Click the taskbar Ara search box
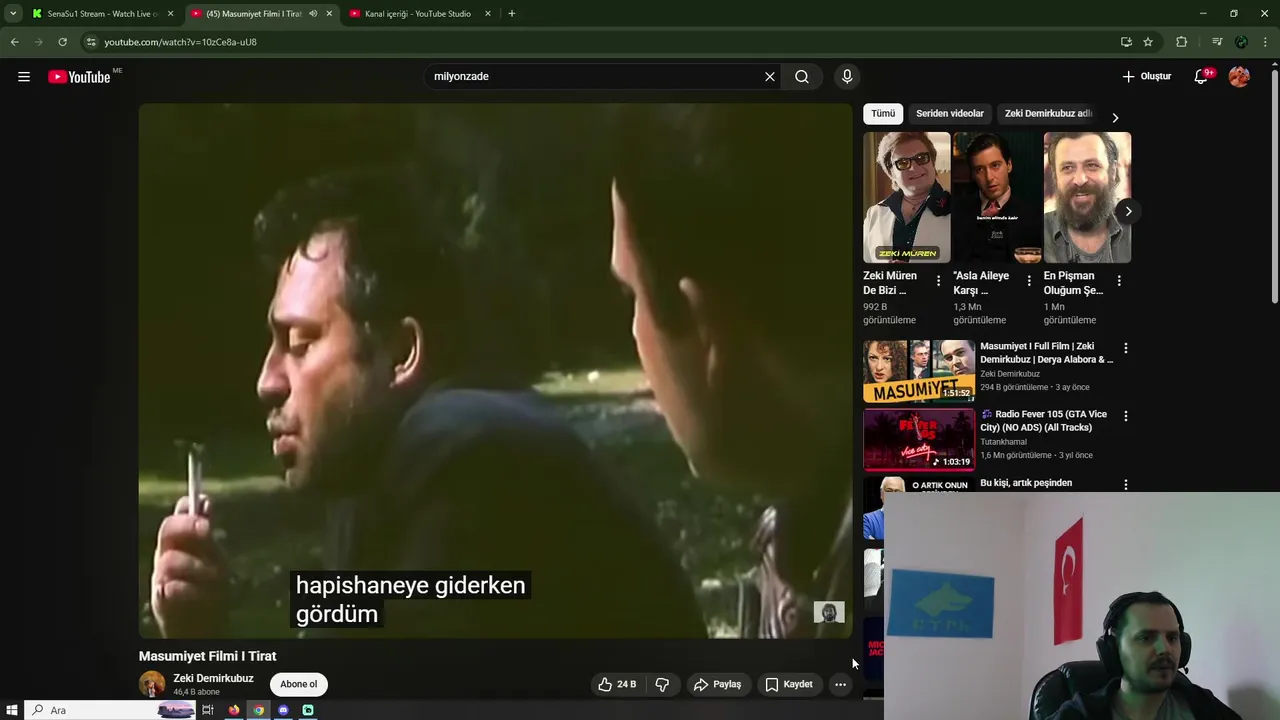Screen dimensions: 1280x720 (110, 710)
